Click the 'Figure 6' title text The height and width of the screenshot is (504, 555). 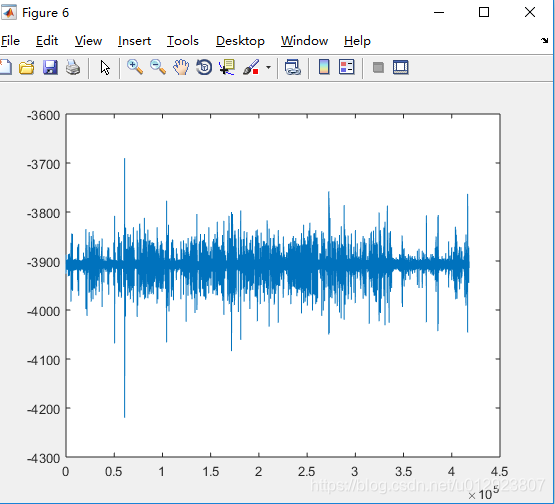46,13
